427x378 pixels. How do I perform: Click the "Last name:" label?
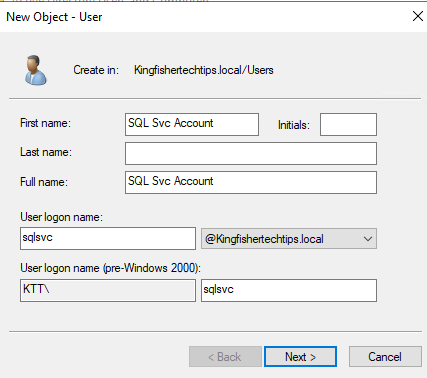point(46,152)
